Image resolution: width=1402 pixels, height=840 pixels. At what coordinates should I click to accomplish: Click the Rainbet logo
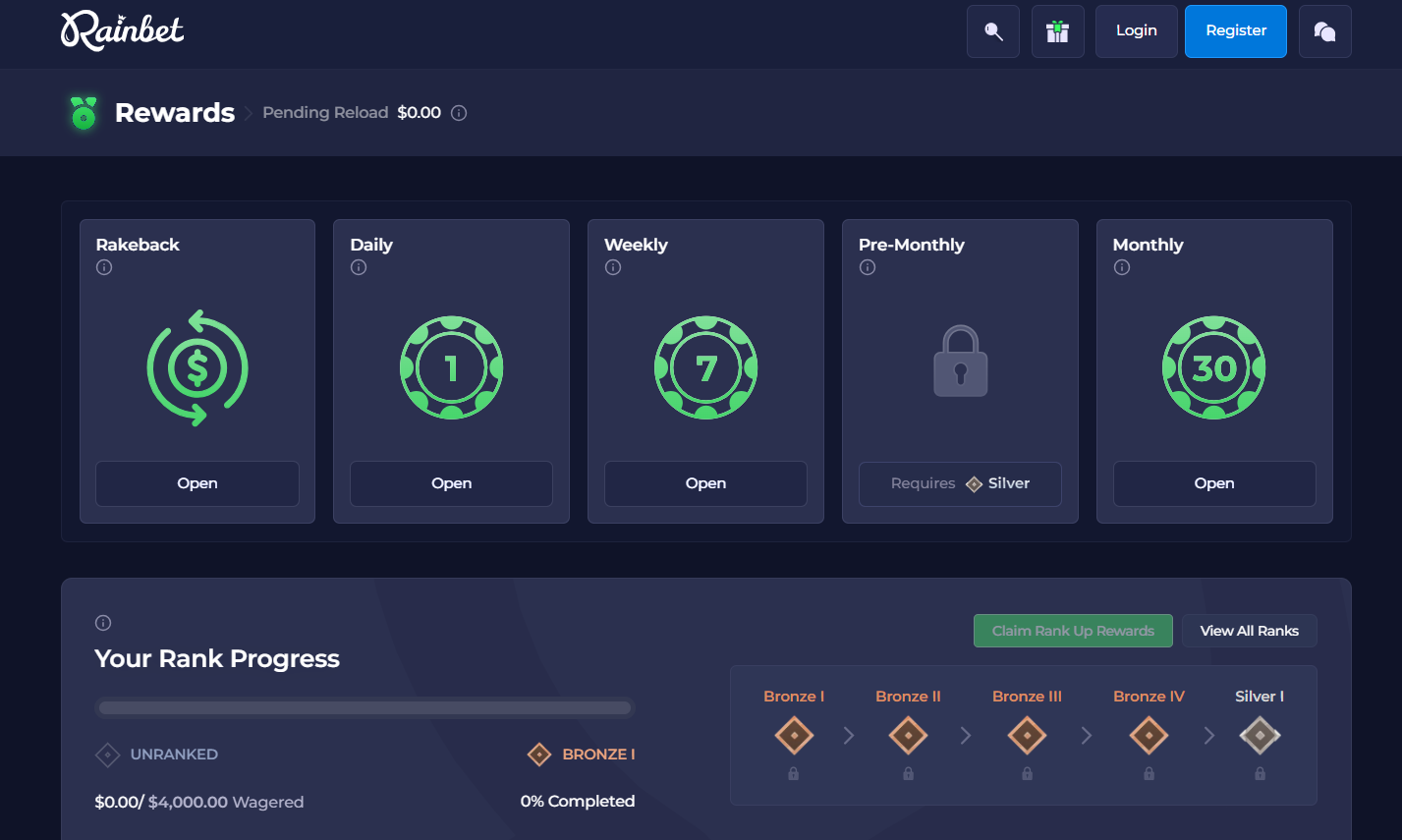tap(122, 30)
